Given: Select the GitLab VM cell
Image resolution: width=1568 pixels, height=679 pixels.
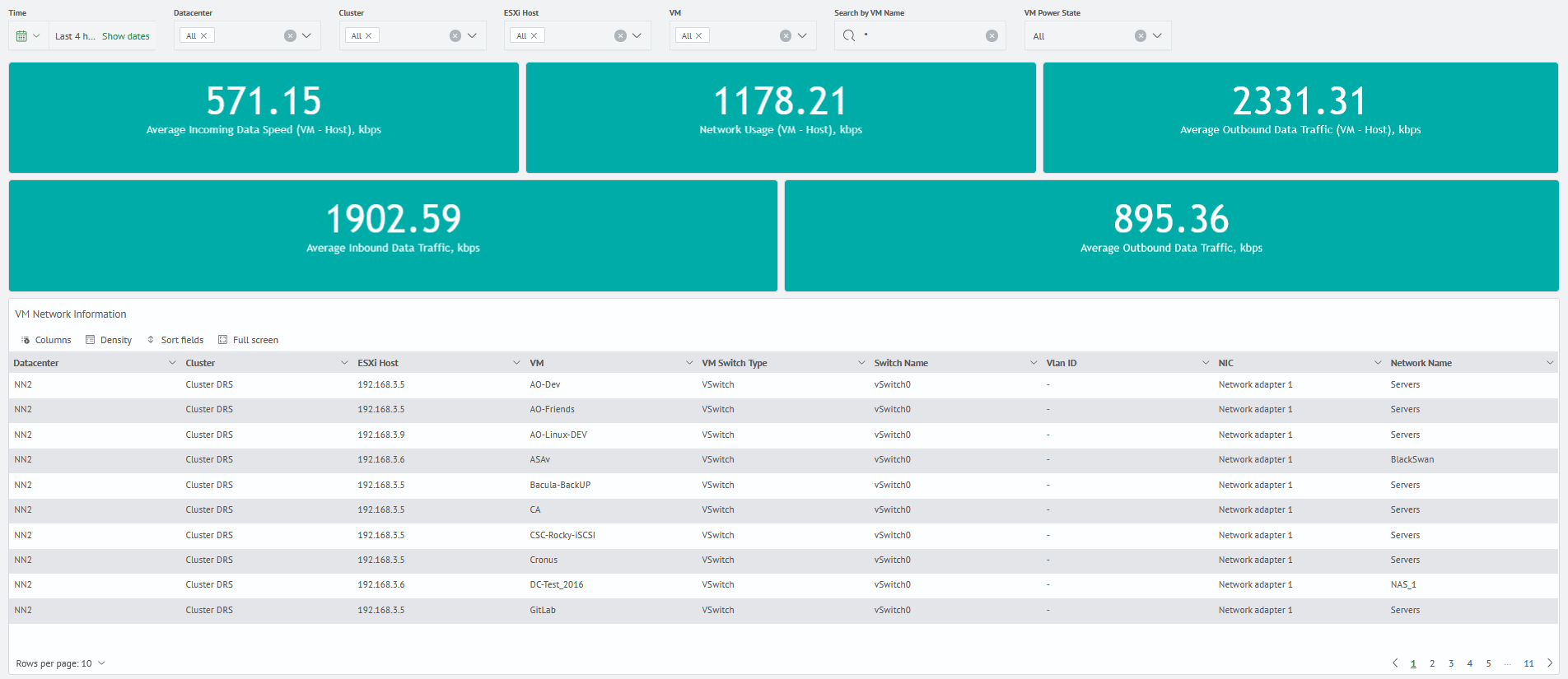Looking at the screenshot, I should pos(611,610).
